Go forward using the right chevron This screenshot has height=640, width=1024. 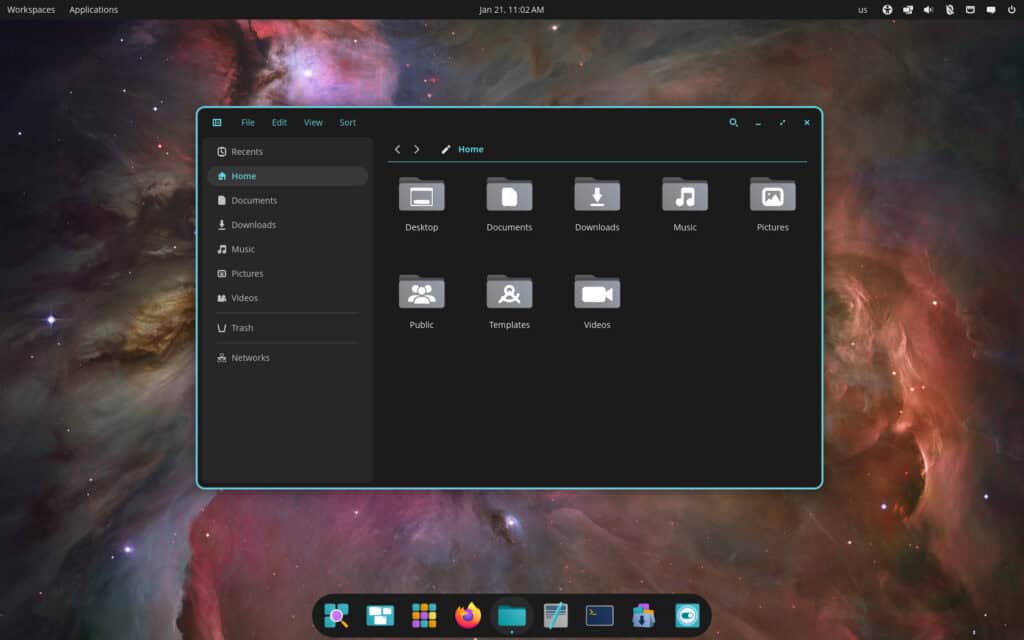tap(417, 148)
